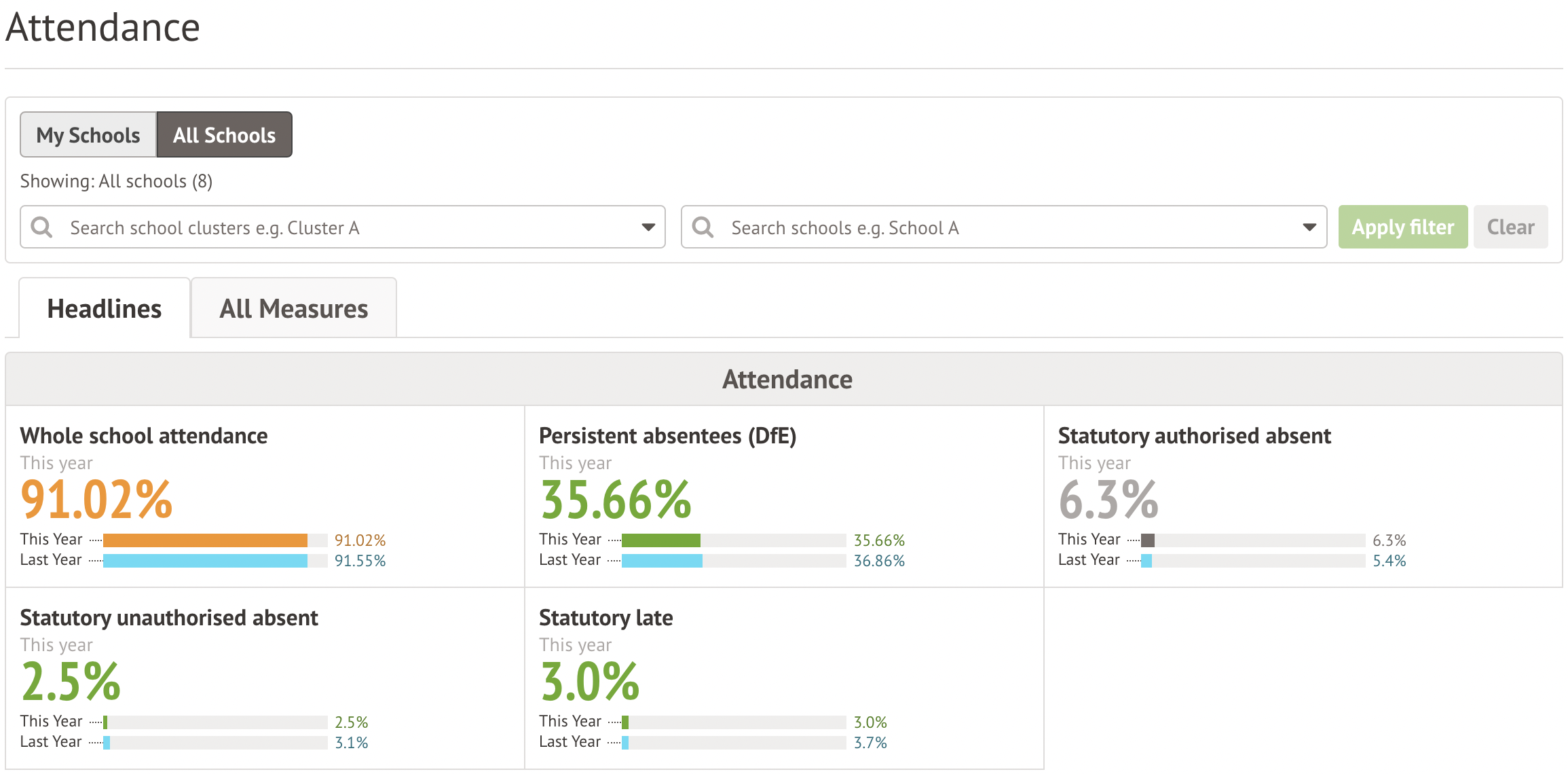The height and width of the screenshot is (774, 1568).
Task: Switch to the All Measures tab
Action: pyautogui.click(x=294, y=308)
